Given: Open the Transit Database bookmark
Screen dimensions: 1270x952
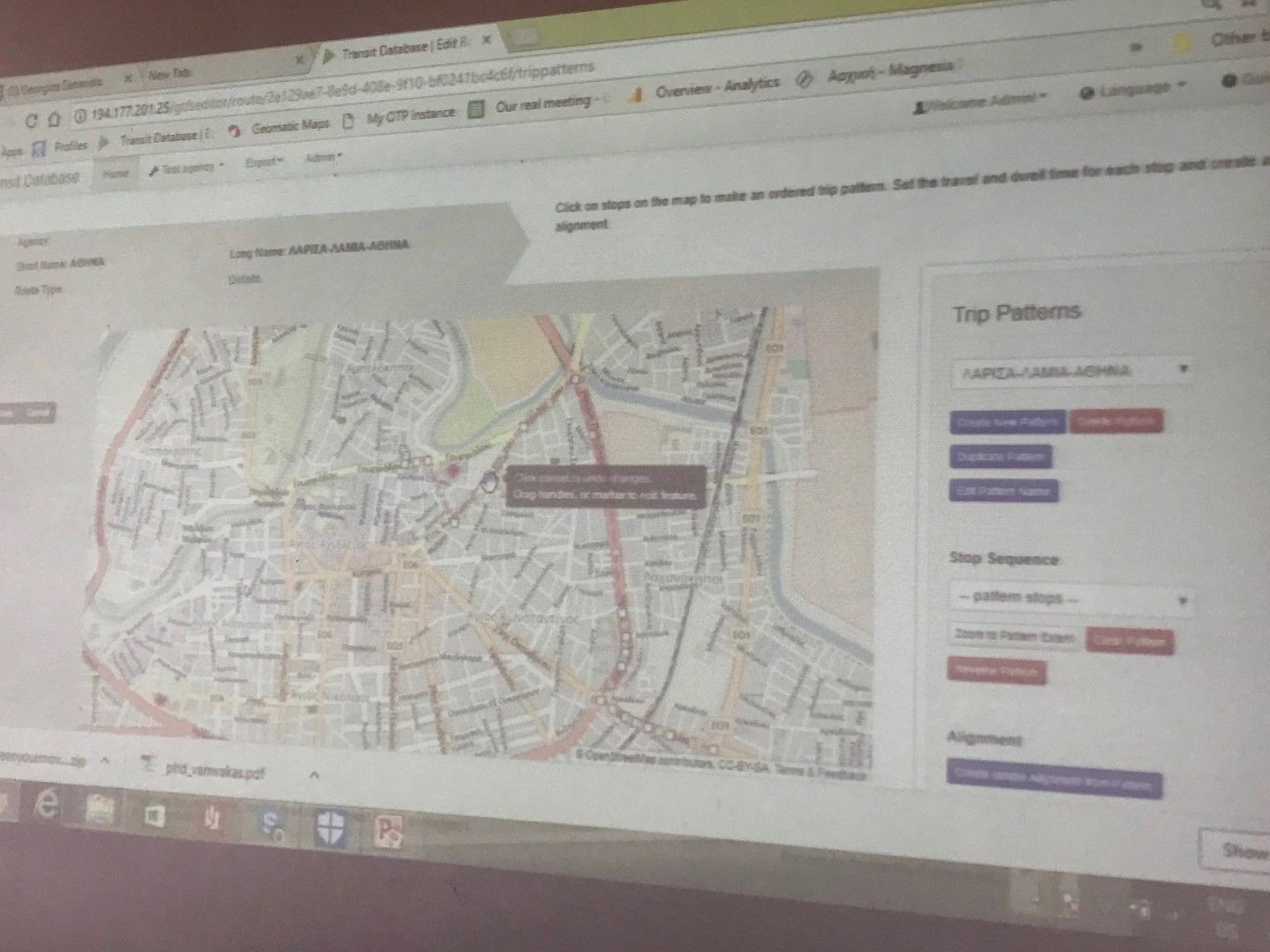Looking at the screenshot, I should [x=157, y=138].
